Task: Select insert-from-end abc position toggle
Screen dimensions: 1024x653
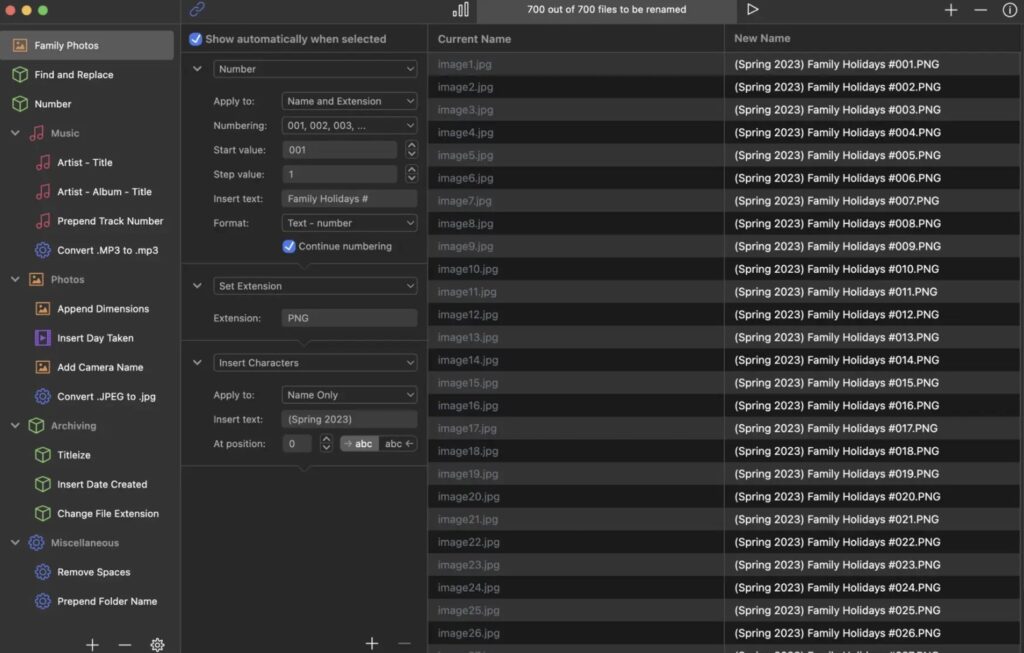Action: click(x=399, y=444)
